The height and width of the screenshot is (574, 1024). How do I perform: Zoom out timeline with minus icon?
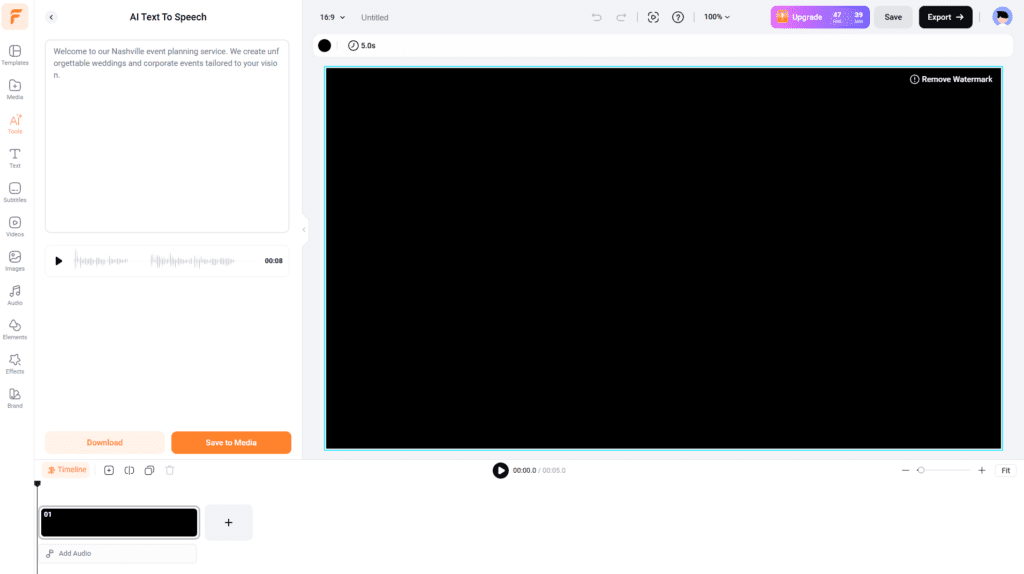(905, 470)
